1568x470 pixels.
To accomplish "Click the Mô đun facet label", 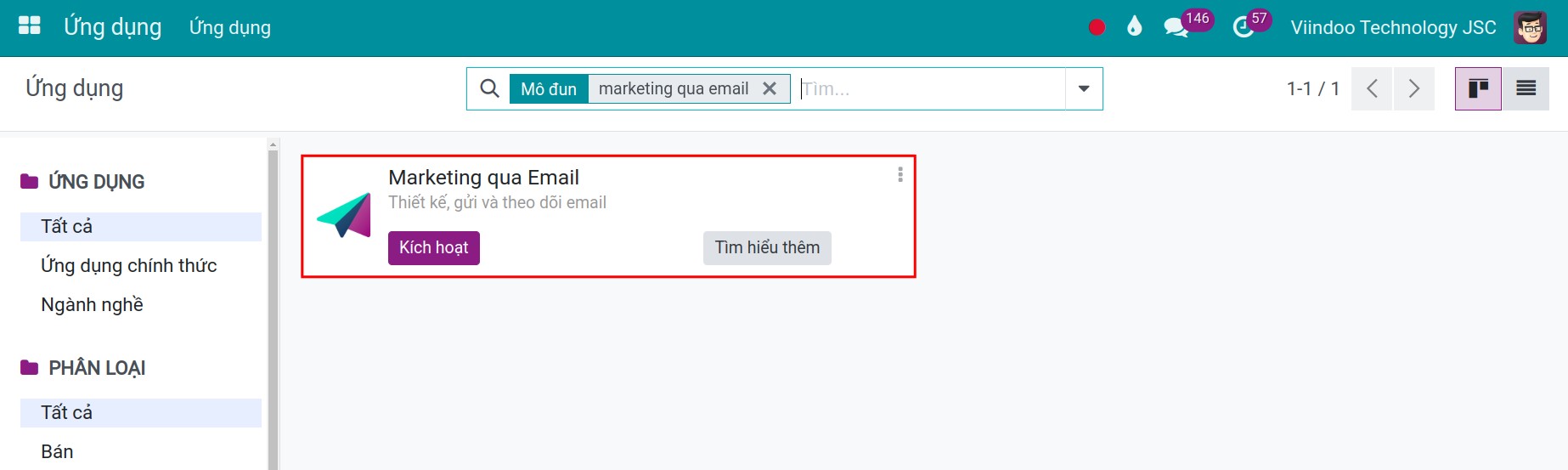I will [549, 88].
